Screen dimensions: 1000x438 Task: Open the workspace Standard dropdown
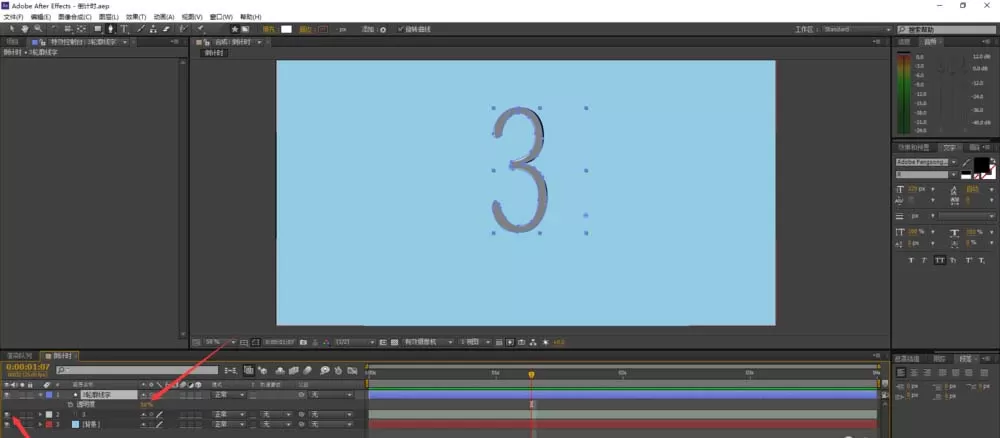coord(856,29)
